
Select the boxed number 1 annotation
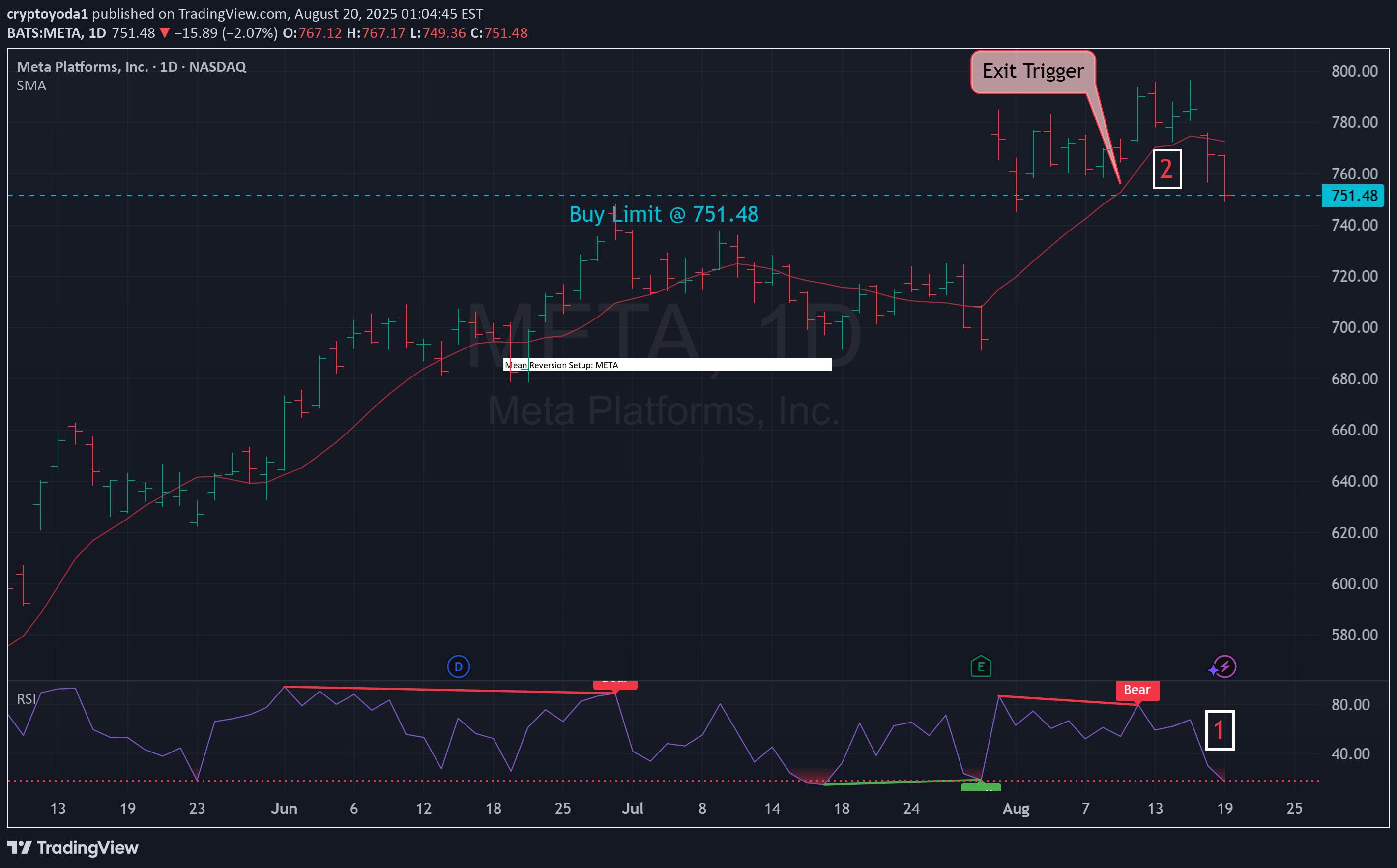(x=1219, y=730)
